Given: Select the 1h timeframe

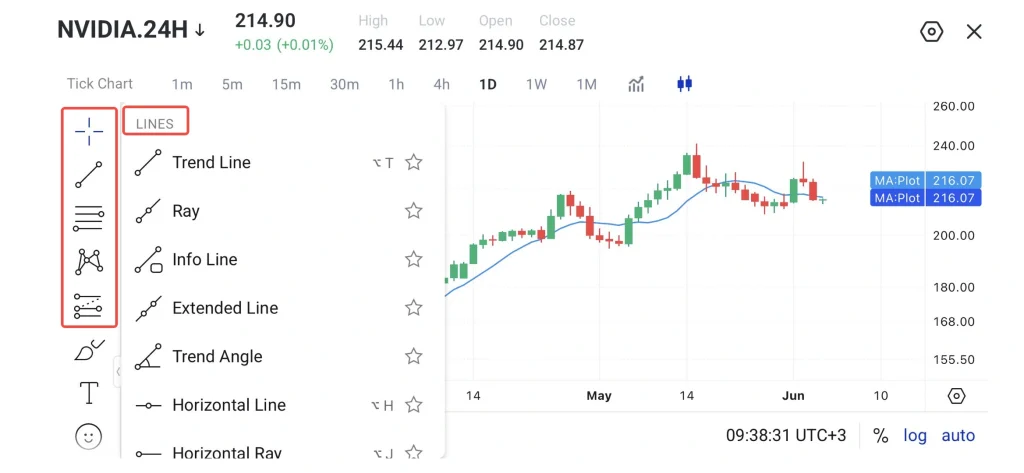Looking at the screenshot, I should tap(396, 84).
